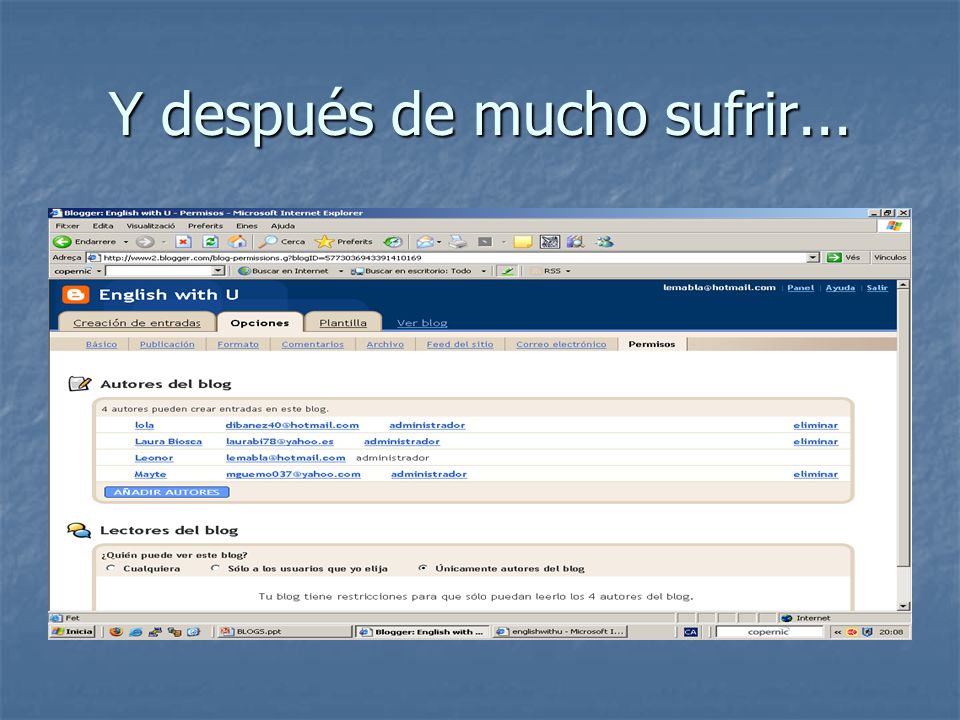Image resolution: width=960 pixels, height=720 pixels.
Task: Open the Comentarios settings link
Action: tap(313, 344)
